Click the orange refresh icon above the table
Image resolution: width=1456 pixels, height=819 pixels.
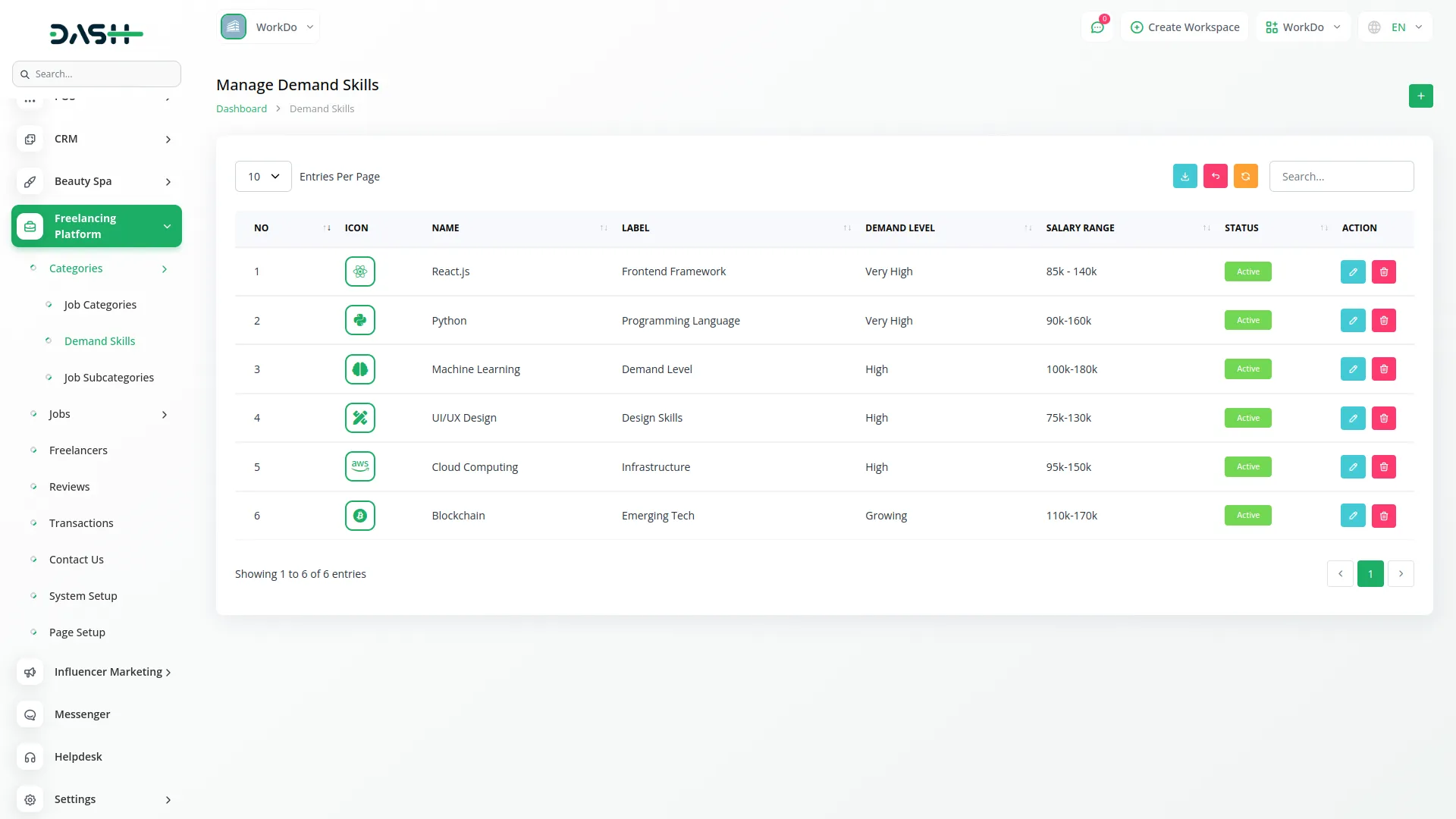coord(1245,176)
